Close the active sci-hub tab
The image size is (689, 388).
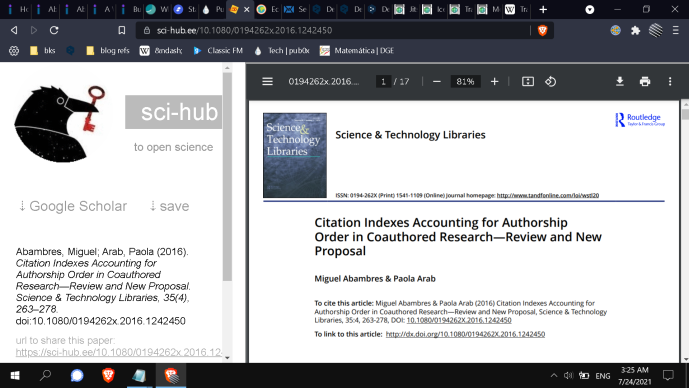tap(247, 9)
